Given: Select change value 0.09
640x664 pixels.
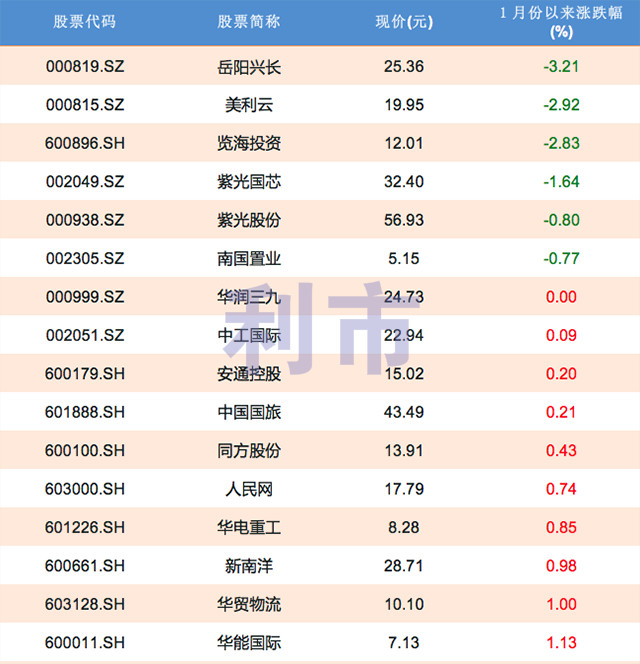Looking at the screenshot, I should [x=561, y=335].
